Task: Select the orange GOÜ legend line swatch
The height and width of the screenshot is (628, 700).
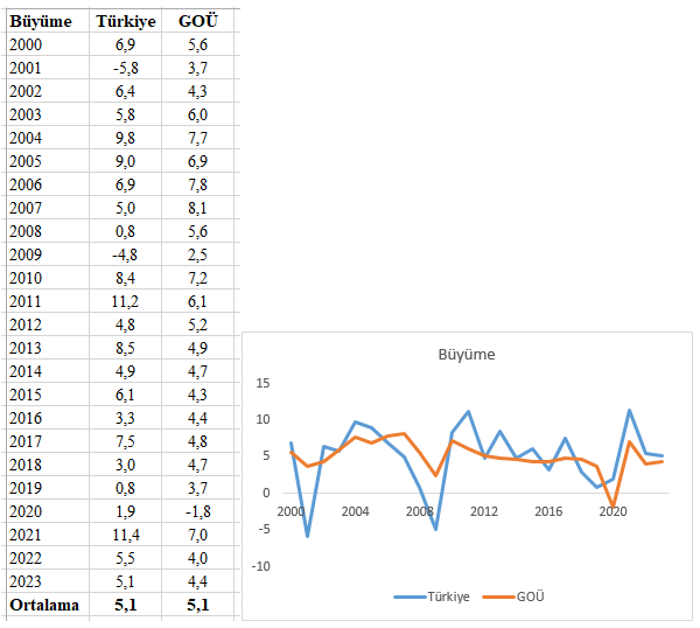Action: coord(496,596)
